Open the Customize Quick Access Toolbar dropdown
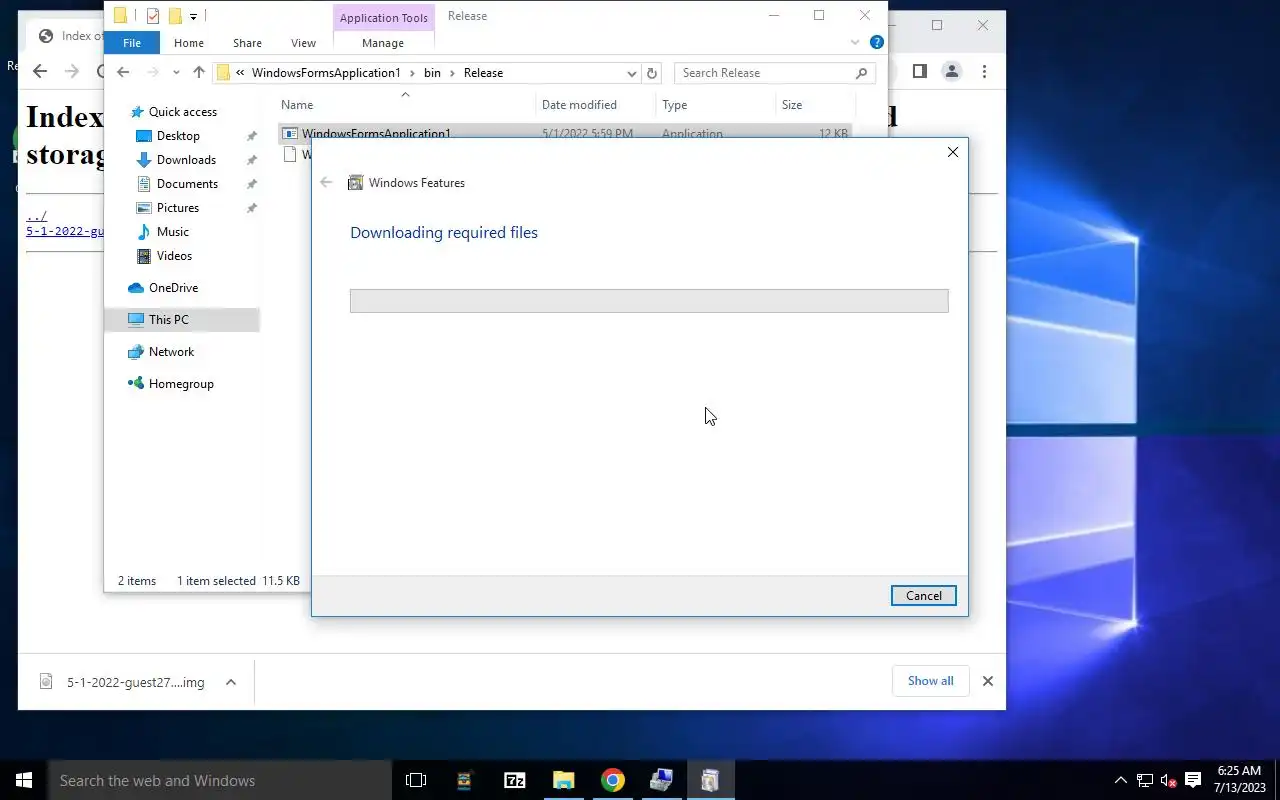This screenshot has height=800, width=1280. coord(193,16)
